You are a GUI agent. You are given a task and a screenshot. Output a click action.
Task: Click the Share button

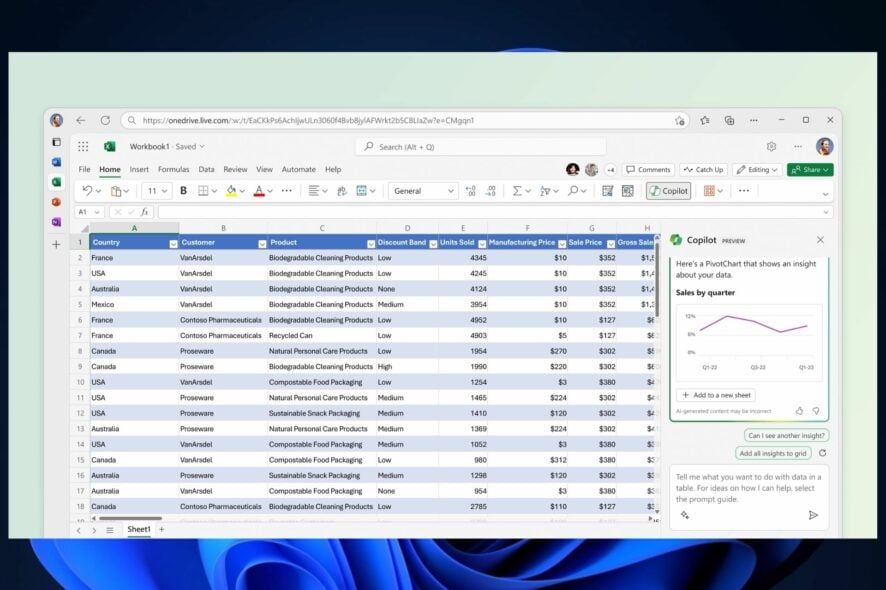[x=810, y=170]
